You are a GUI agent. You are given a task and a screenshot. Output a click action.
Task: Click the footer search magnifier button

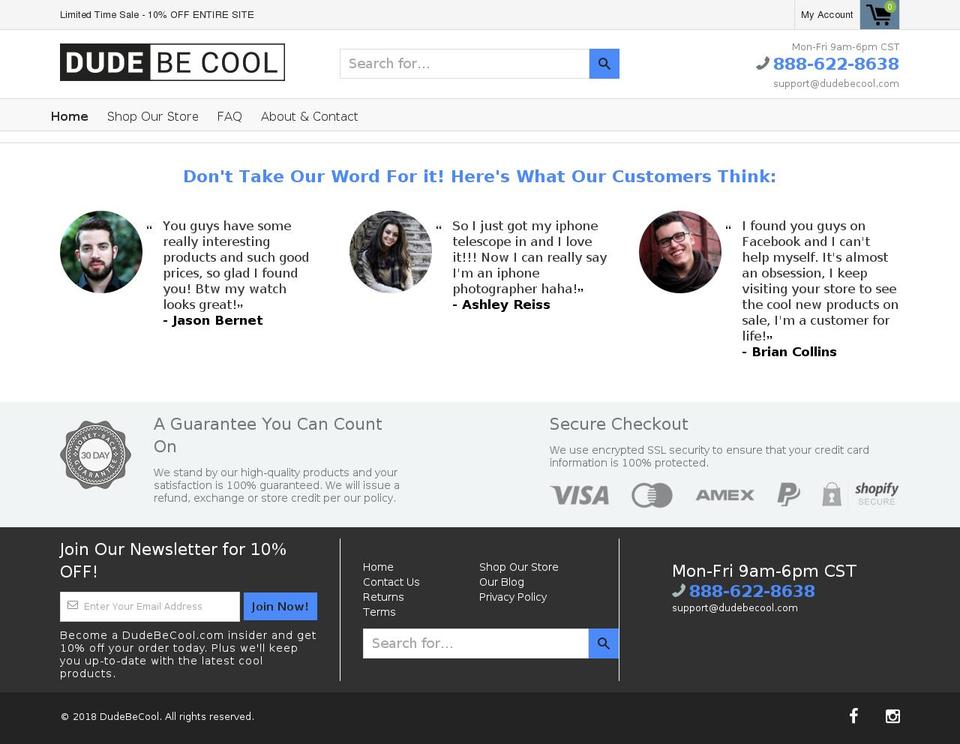coord(603,643)
